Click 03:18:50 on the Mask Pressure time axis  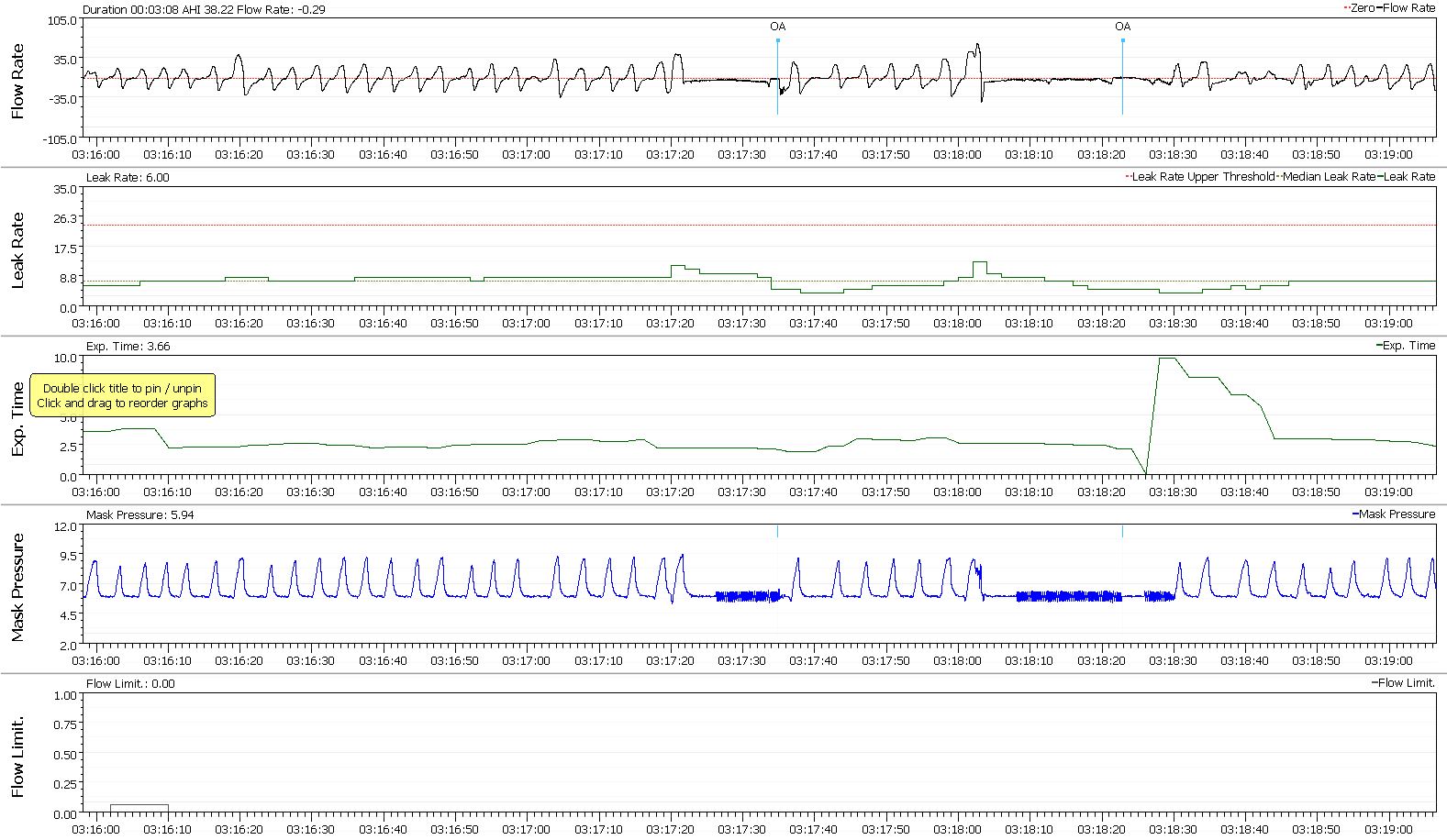1317,660
